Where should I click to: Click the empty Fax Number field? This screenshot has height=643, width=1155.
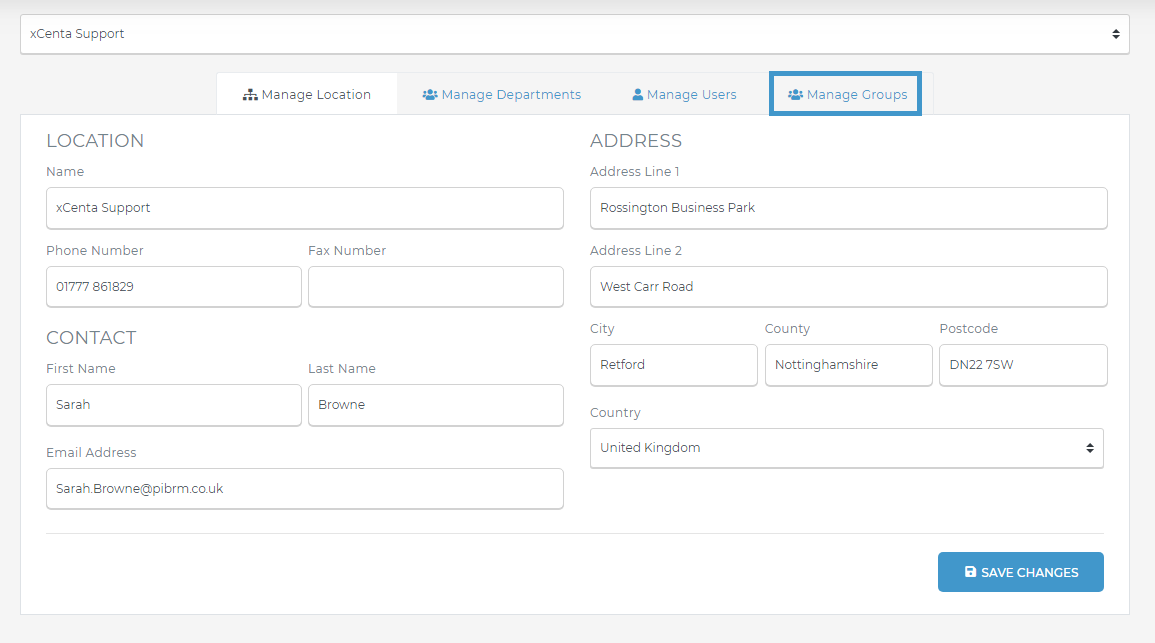coord(435,287)
